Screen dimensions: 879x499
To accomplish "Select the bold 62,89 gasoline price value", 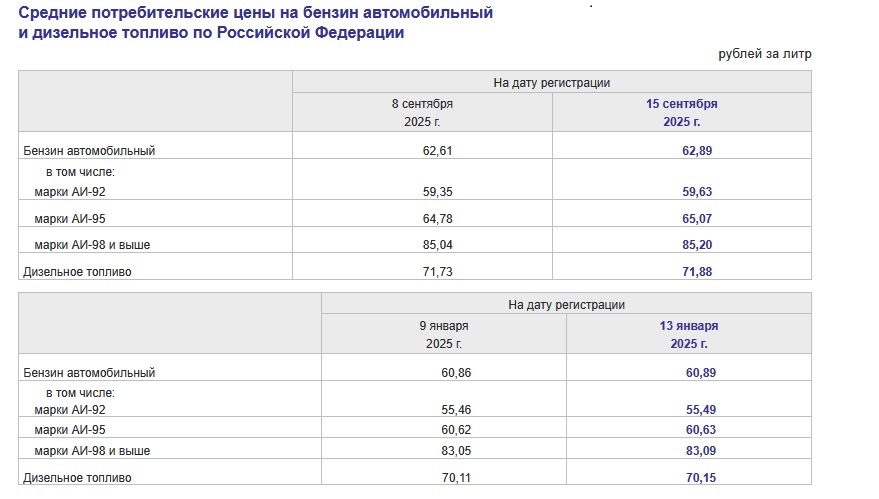I will pyautogui.click(x=697, y=151).
